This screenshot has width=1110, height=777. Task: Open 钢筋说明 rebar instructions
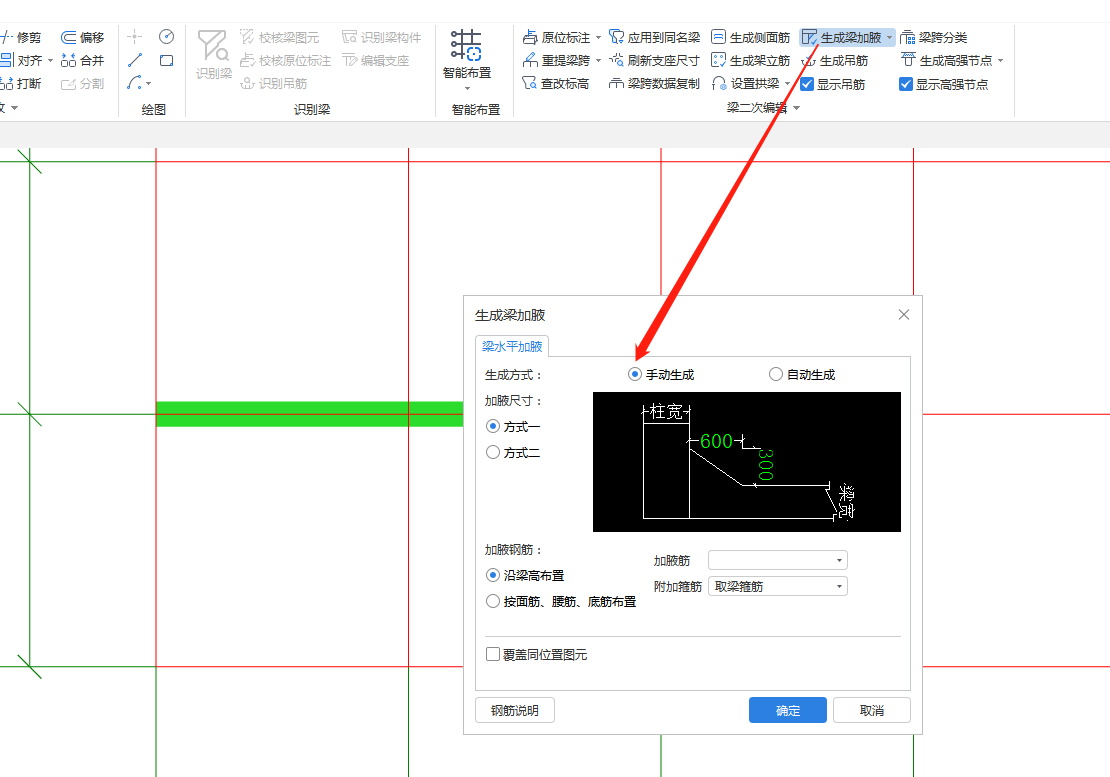click(x=514, y=711)
